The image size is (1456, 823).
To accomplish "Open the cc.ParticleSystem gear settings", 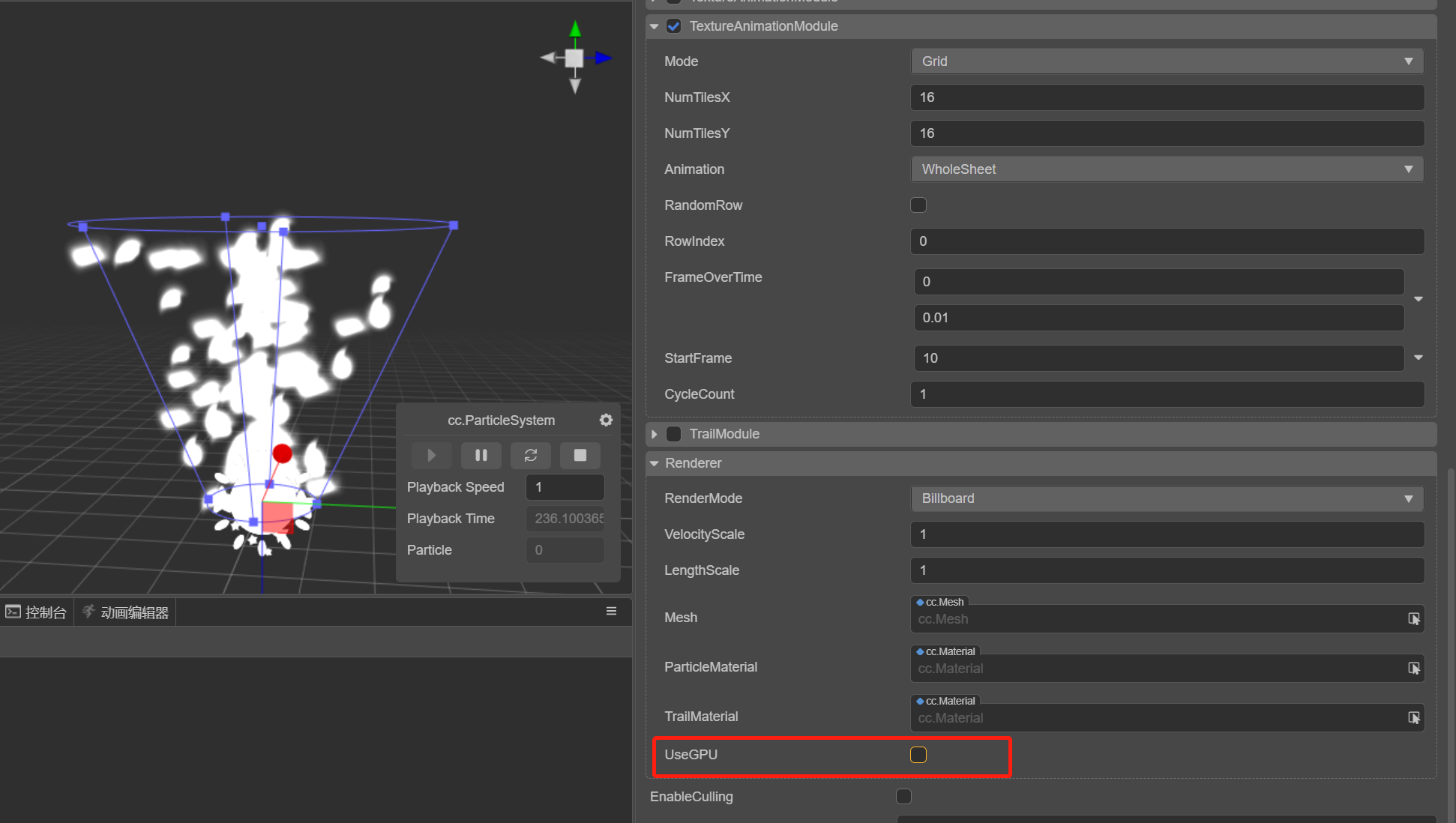I will (x=606, y=420).
